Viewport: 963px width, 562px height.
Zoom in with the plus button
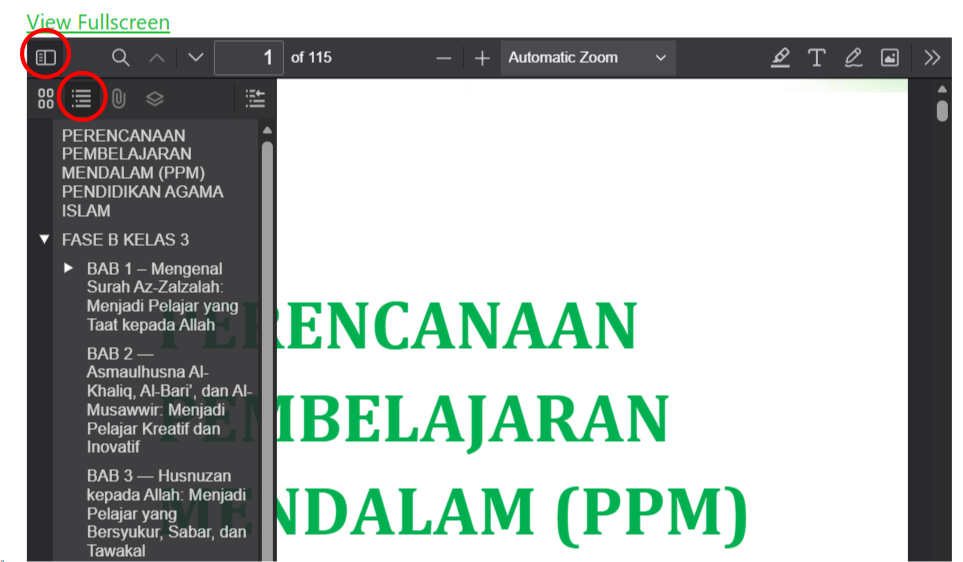point(482,58)
